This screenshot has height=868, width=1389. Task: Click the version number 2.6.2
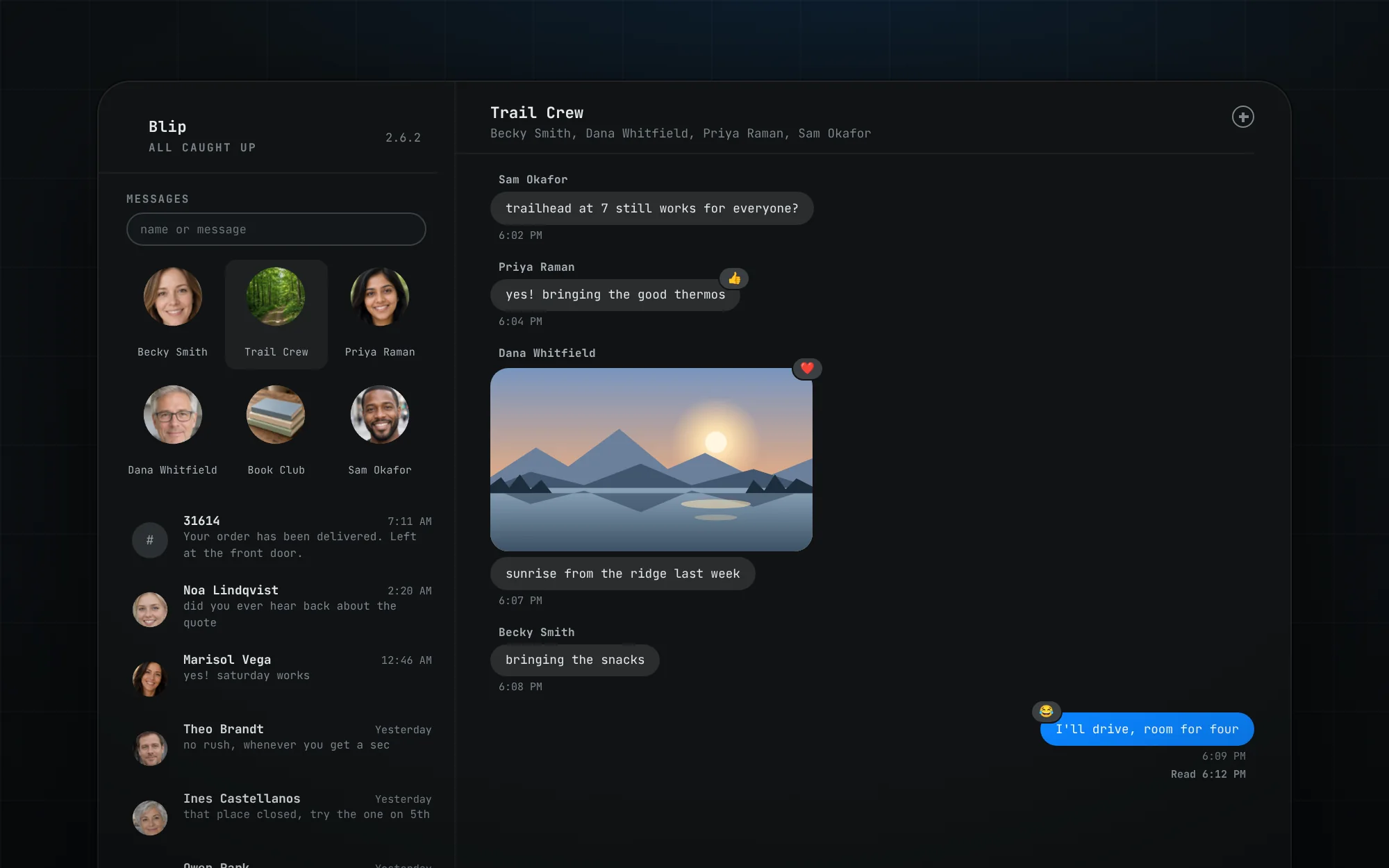click(x=403, y=137)
